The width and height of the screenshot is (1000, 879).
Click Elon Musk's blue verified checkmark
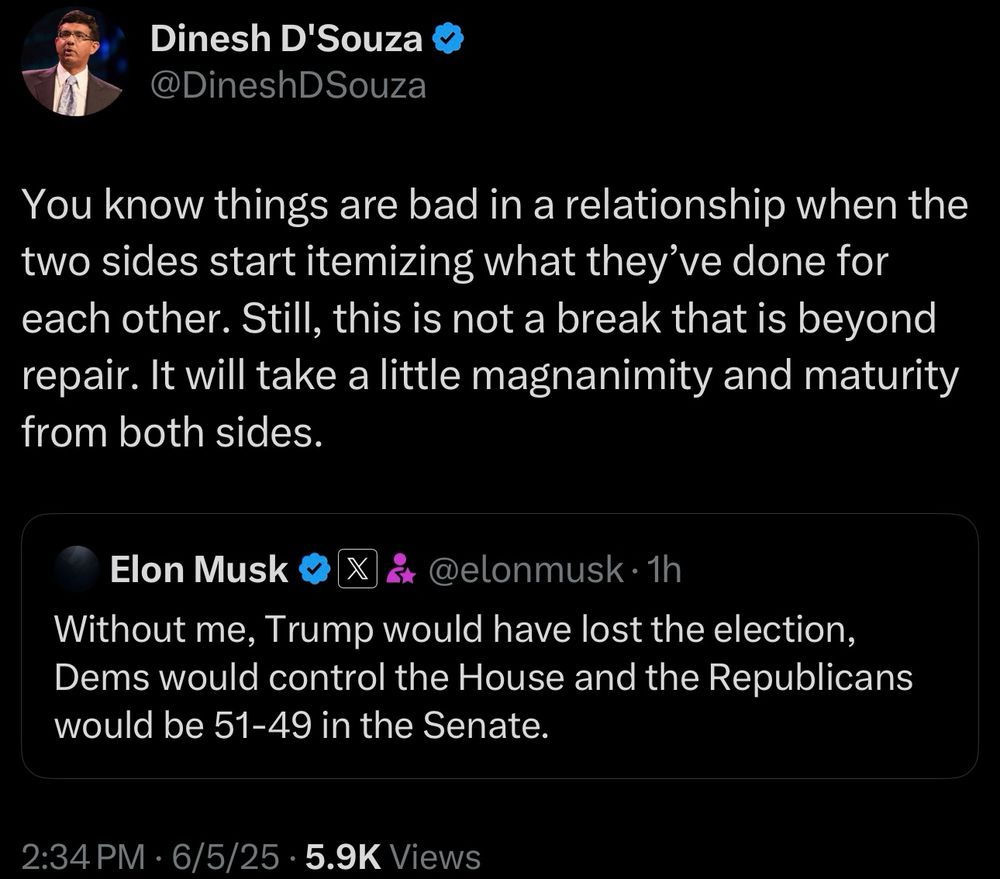tap(315, 569)
